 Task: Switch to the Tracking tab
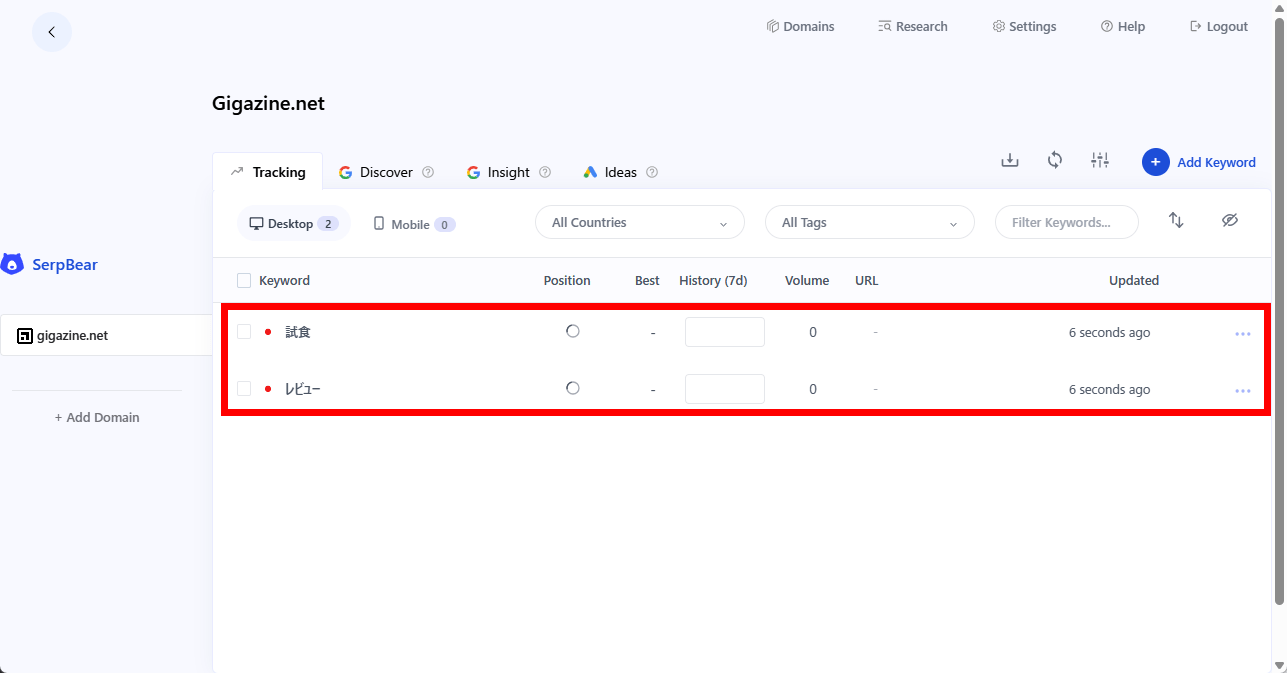(x=267, y=172)
